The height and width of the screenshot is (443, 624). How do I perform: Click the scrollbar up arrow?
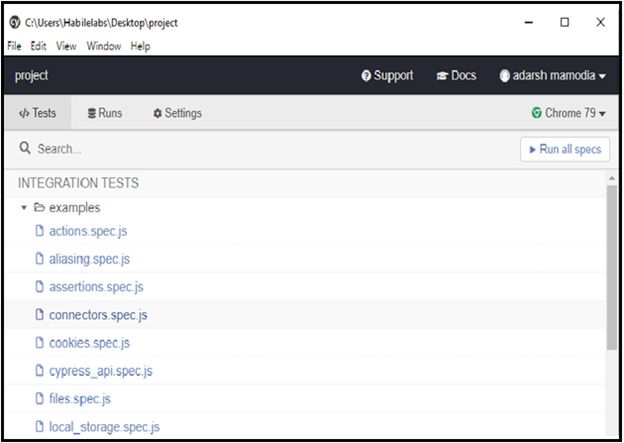[x=612, y=178]
